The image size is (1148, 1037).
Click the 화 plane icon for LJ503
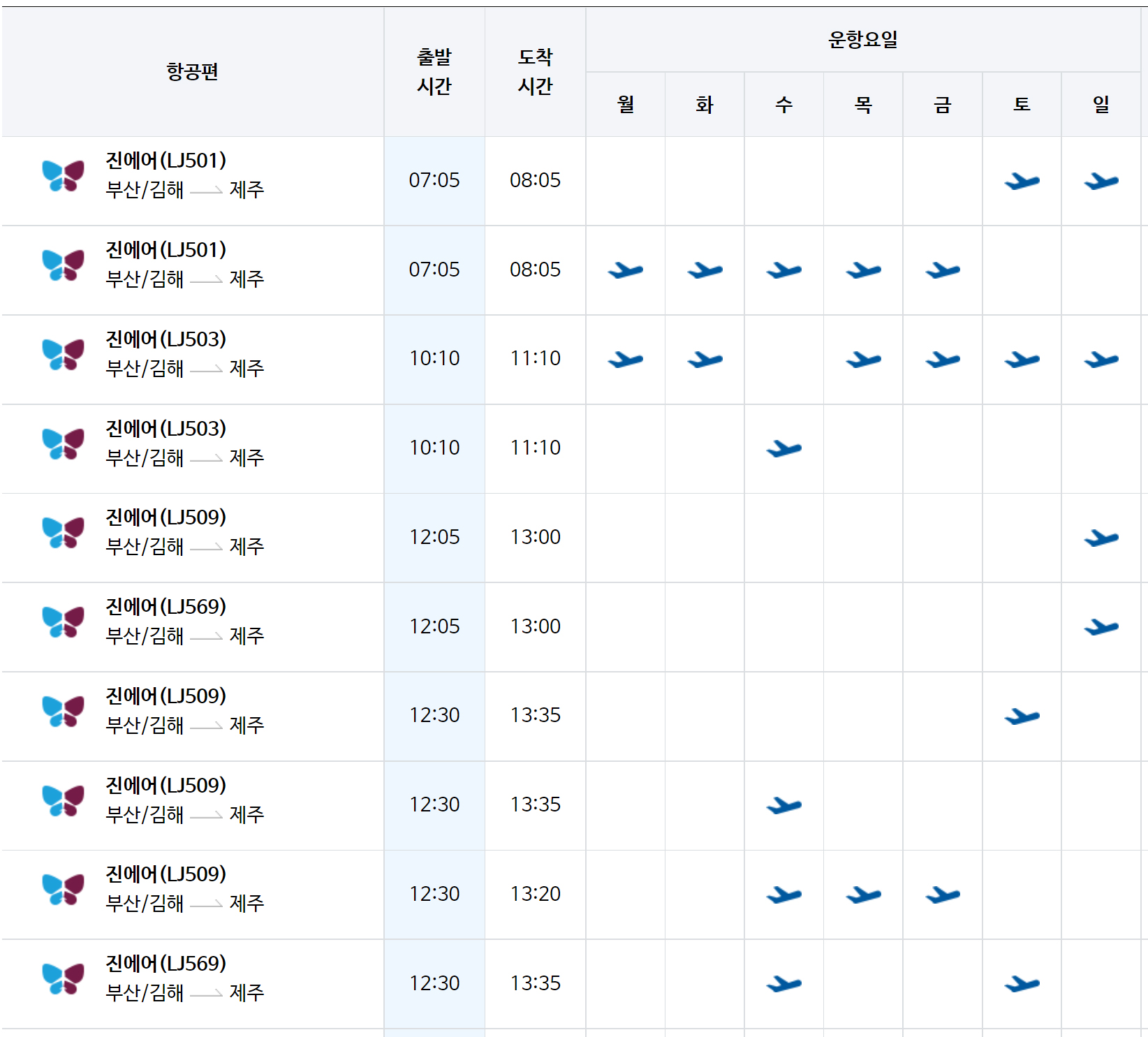coord(705,360)
